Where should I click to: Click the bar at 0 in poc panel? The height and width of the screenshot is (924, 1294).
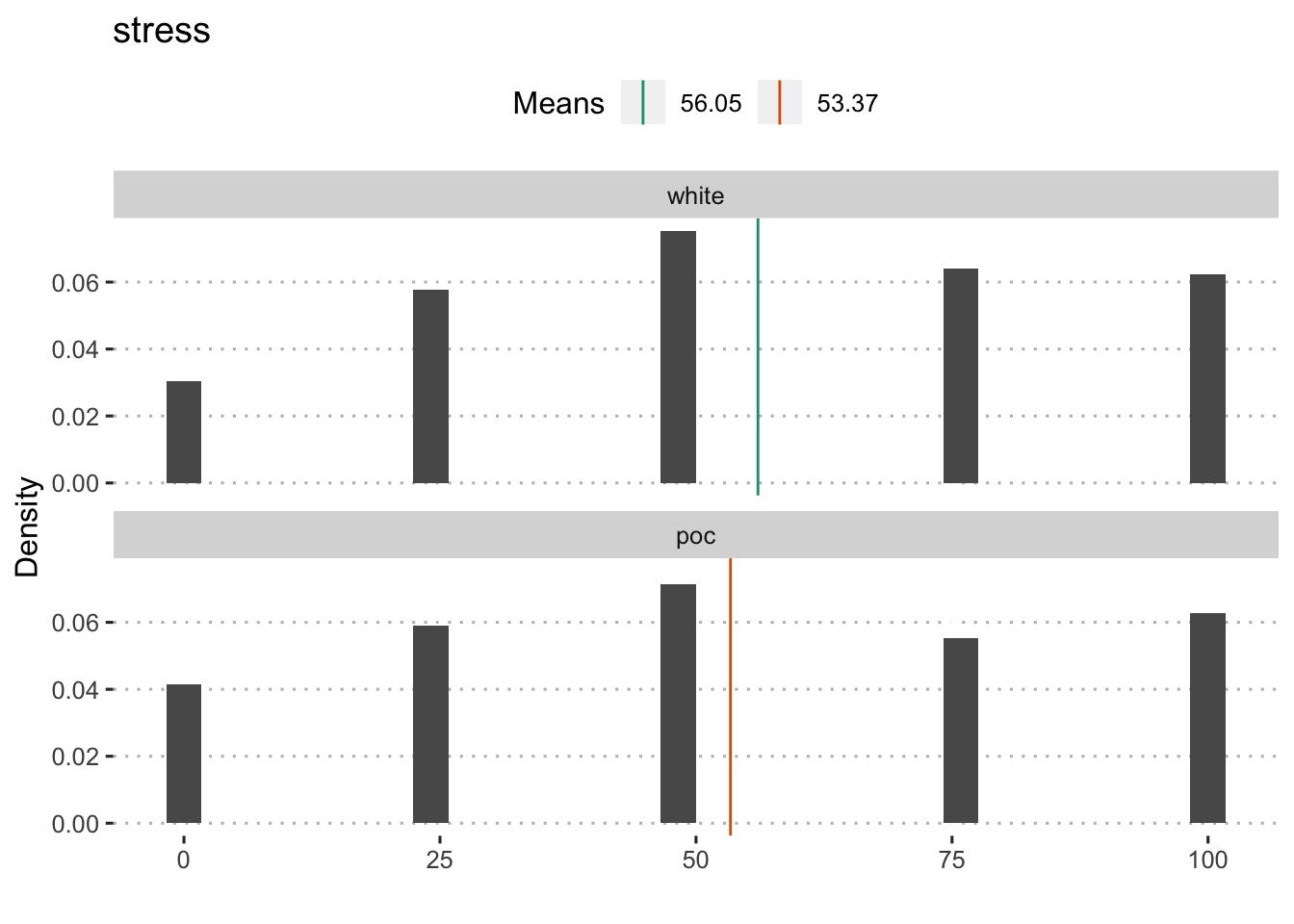tap(184, 754)
